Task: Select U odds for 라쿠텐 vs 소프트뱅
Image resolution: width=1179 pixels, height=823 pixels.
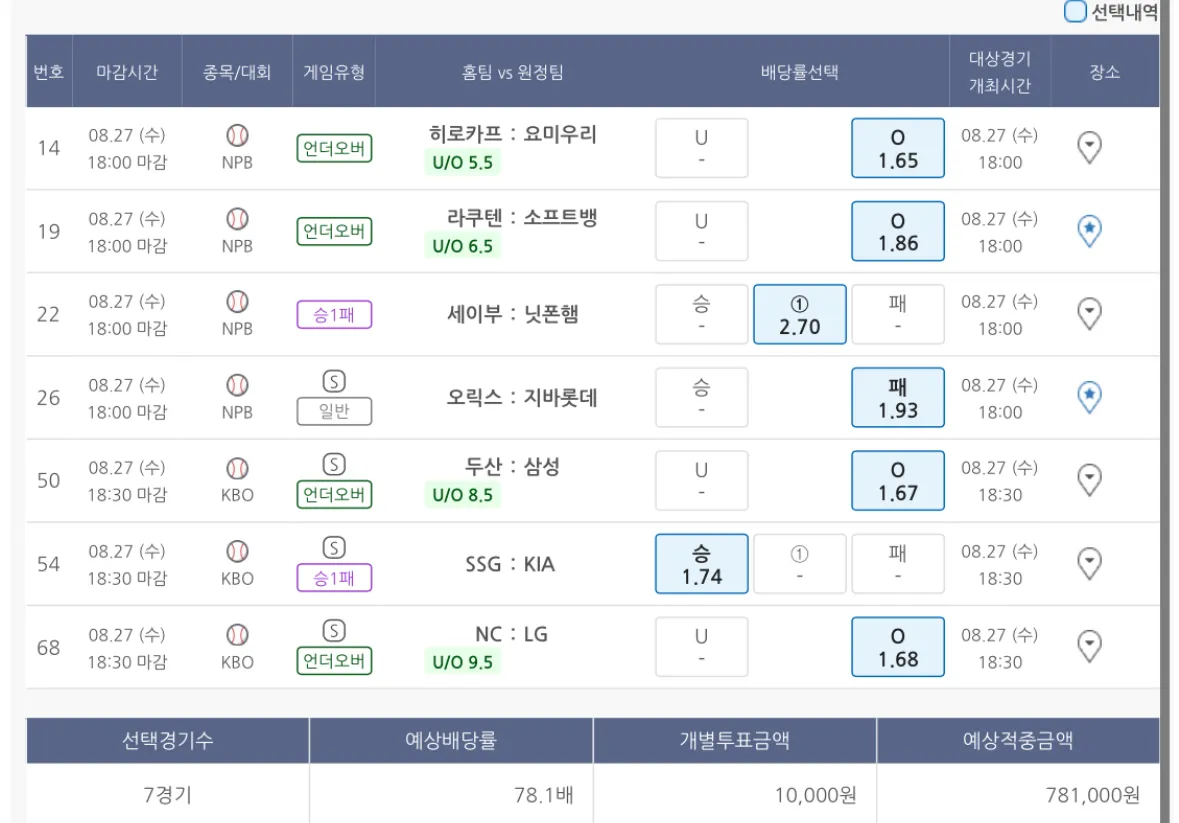Action: pyautogui.click(x=701, y=231)
